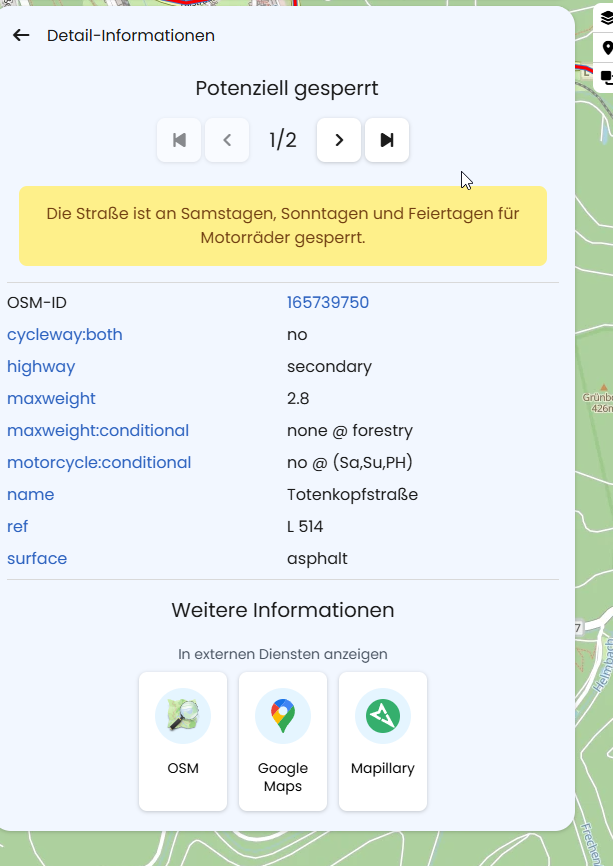The height and width of the screenshot is (866, 613).
Task: Open OSM-ID 165739750 link
Action: point(328,303)
